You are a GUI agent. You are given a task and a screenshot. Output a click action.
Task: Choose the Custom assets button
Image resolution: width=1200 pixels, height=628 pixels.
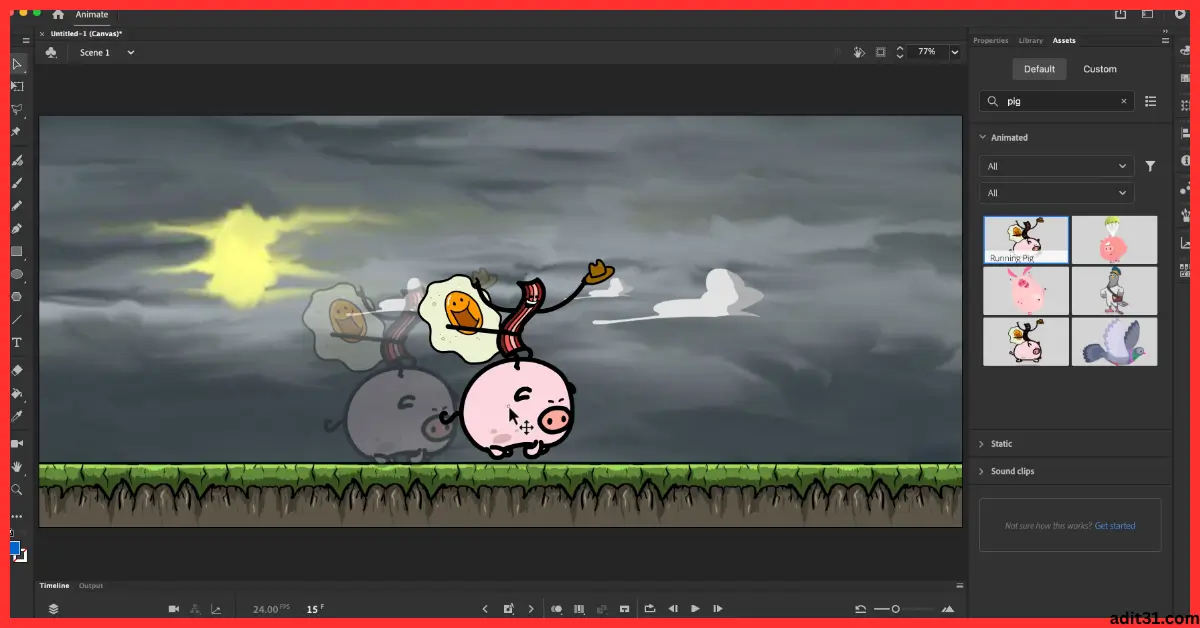pyautogui.click(x=1100, y=69)
